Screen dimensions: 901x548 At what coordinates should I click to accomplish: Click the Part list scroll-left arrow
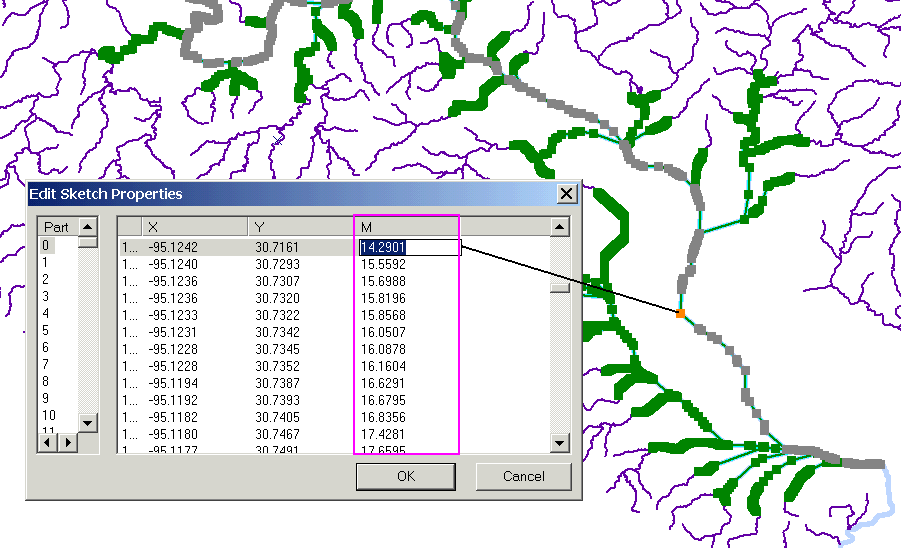48,441
